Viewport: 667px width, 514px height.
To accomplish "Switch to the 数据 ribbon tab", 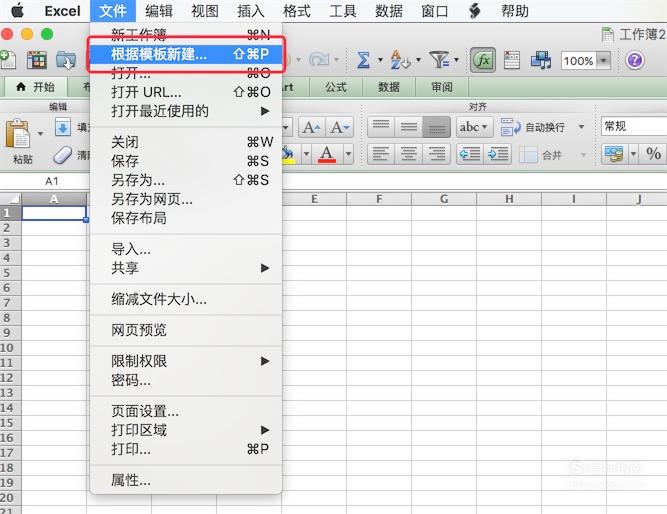I will coord(389,87).
